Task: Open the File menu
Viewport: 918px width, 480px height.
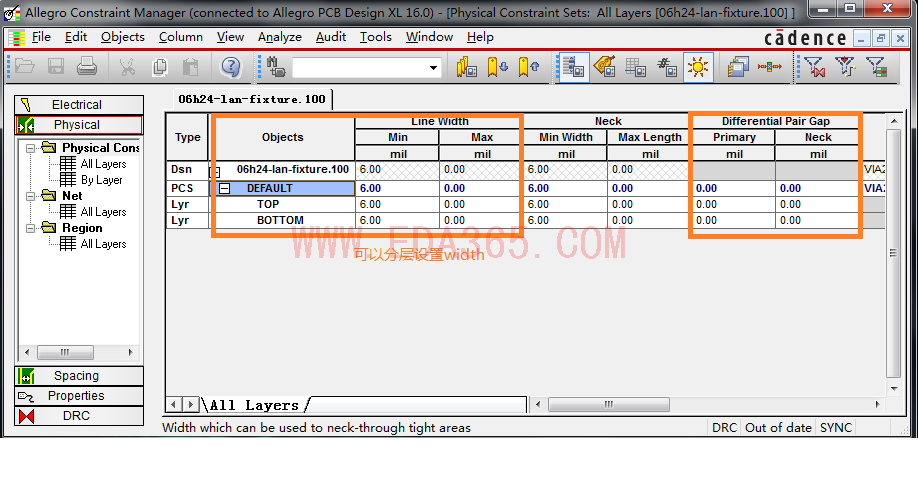Action: pyautogui.click(x=41, y=37)
